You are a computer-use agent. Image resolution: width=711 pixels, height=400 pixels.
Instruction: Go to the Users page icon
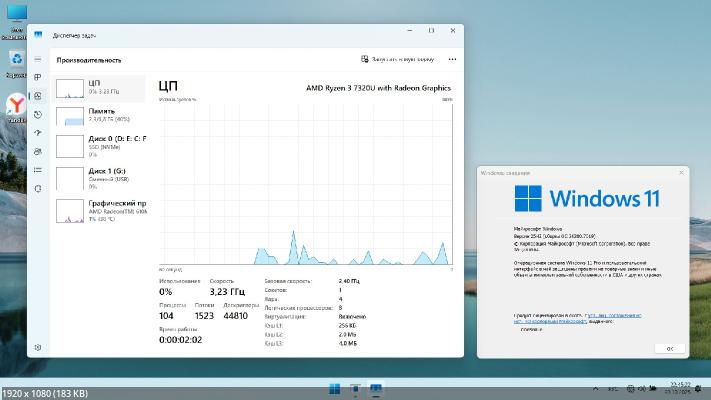tap(38, 151)
